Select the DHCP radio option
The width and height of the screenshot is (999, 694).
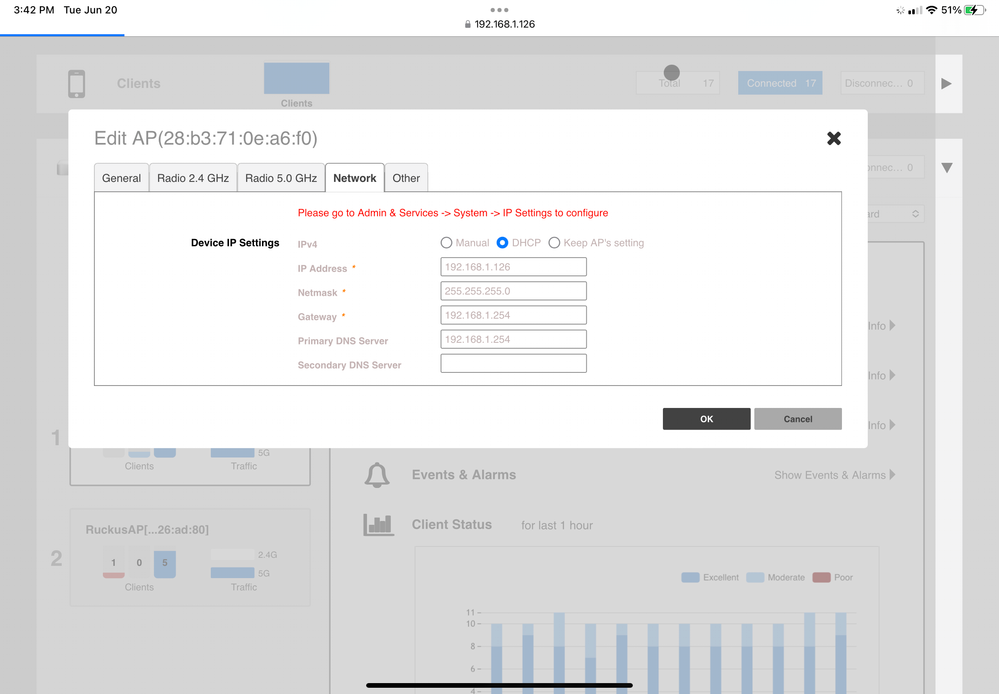[x=503, y=243]
